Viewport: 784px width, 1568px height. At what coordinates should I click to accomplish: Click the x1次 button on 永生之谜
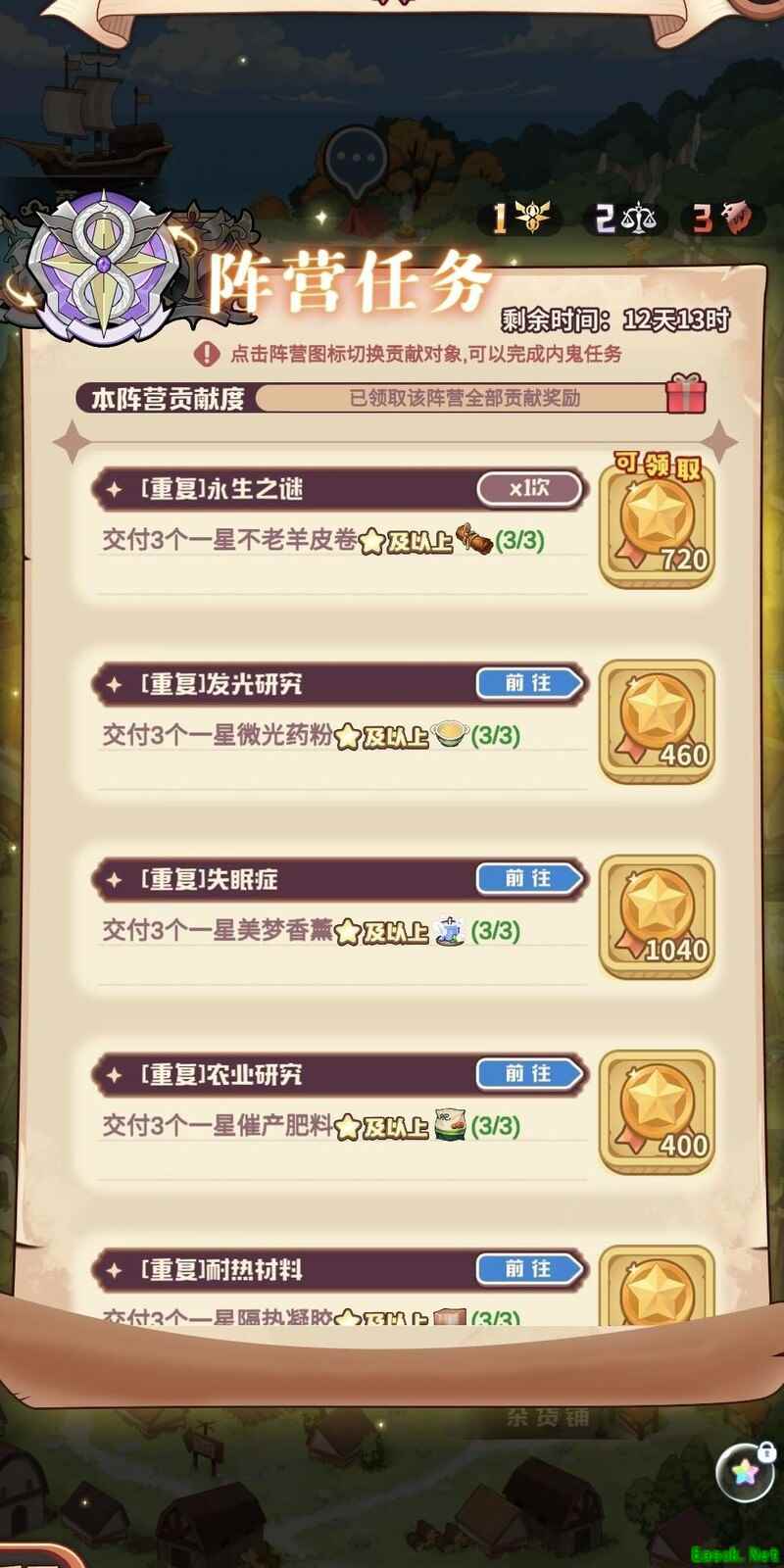tap(529, 488)
